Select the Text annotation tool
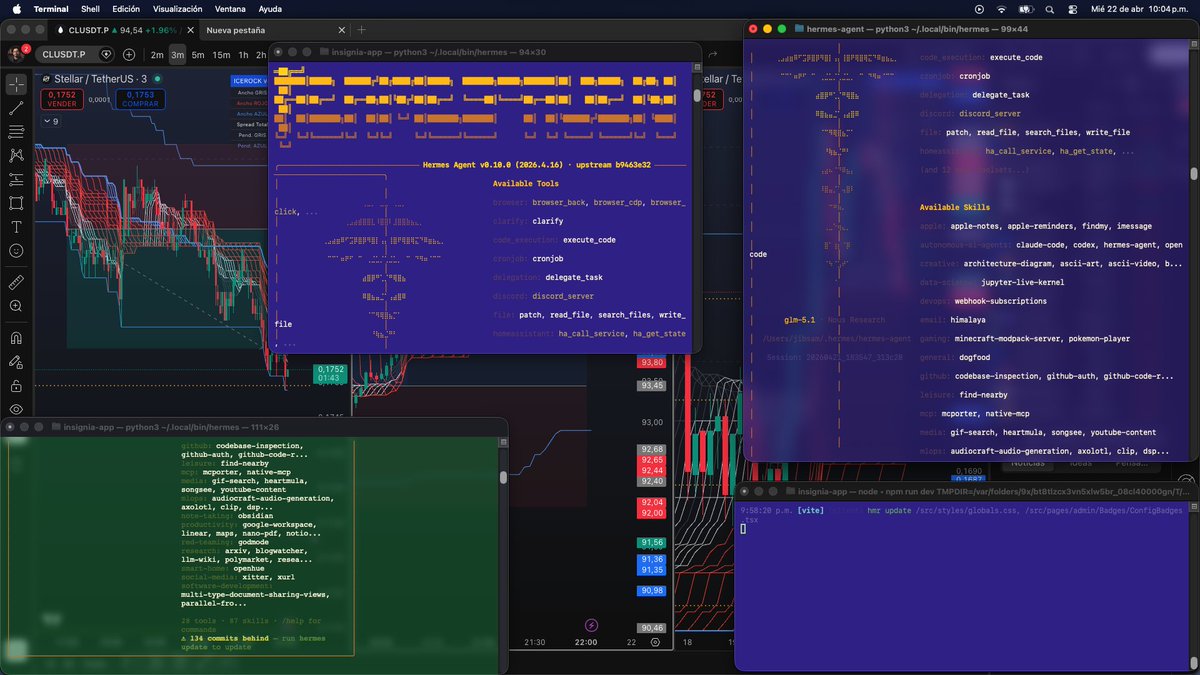Viewport: 1200px width, 675px height. coord(16,227)
